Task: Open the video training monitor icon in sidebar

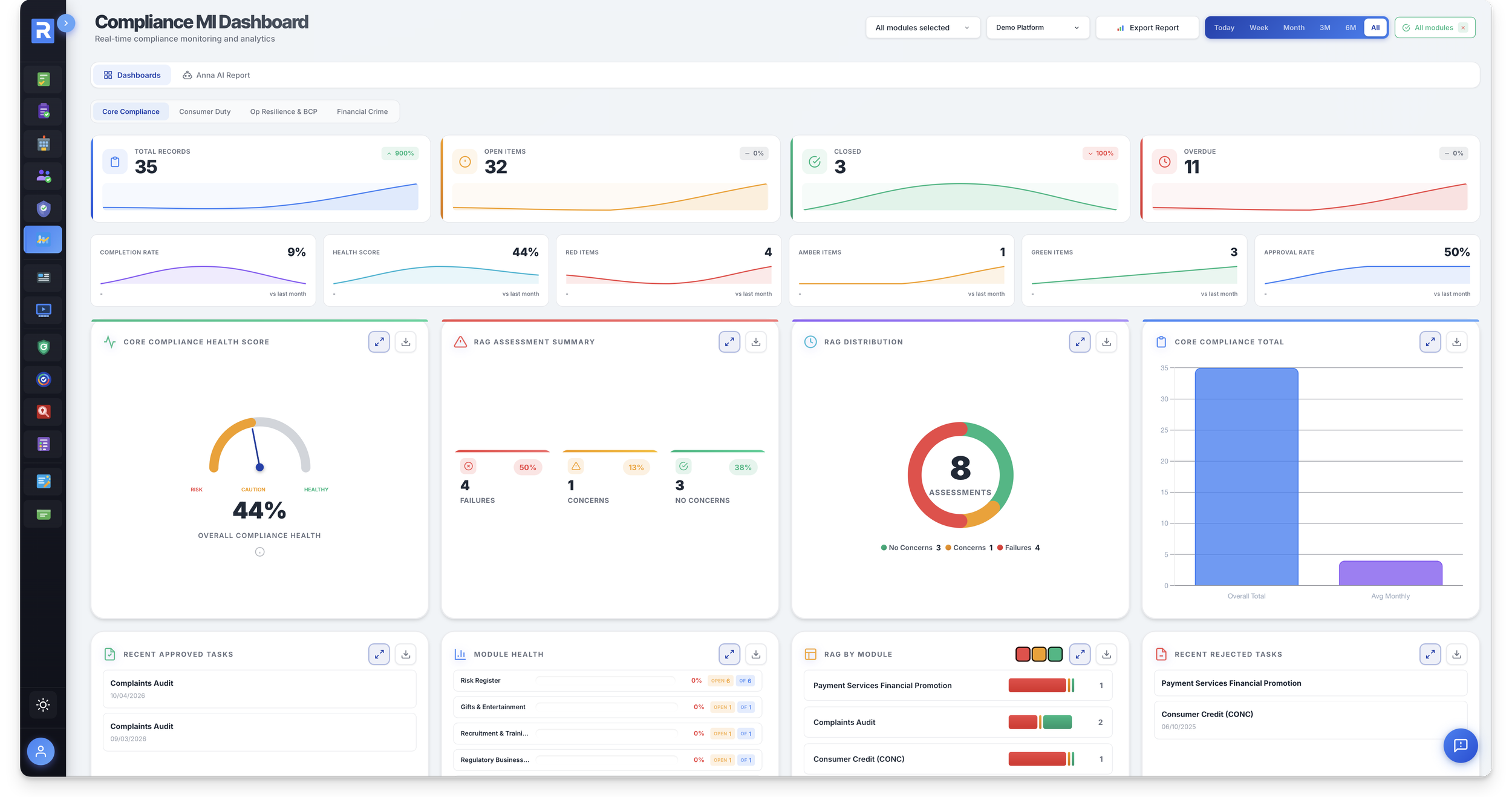Action: point(42,310)
